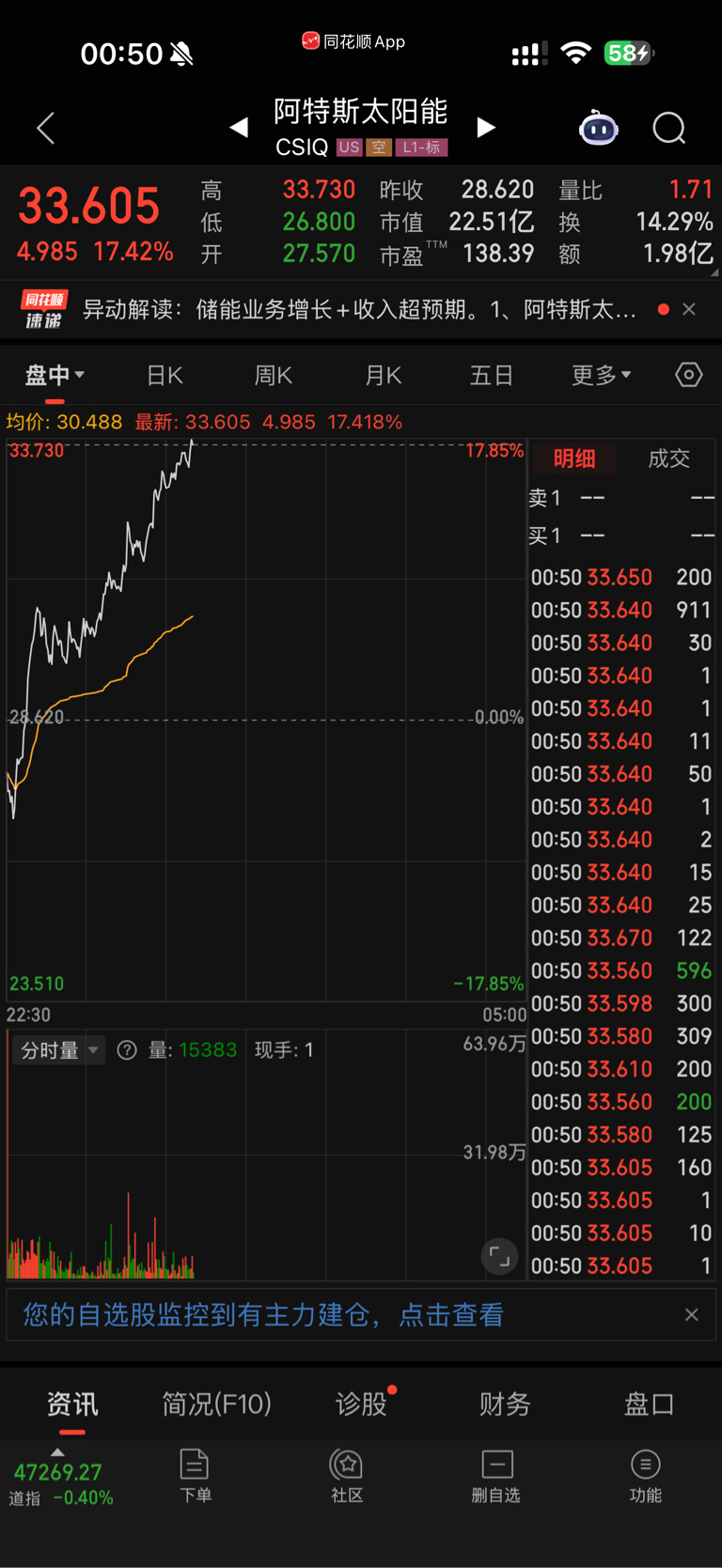Tap the tick row 33.560 volume 596
The image size is (722, 1568).
[621, 970]
